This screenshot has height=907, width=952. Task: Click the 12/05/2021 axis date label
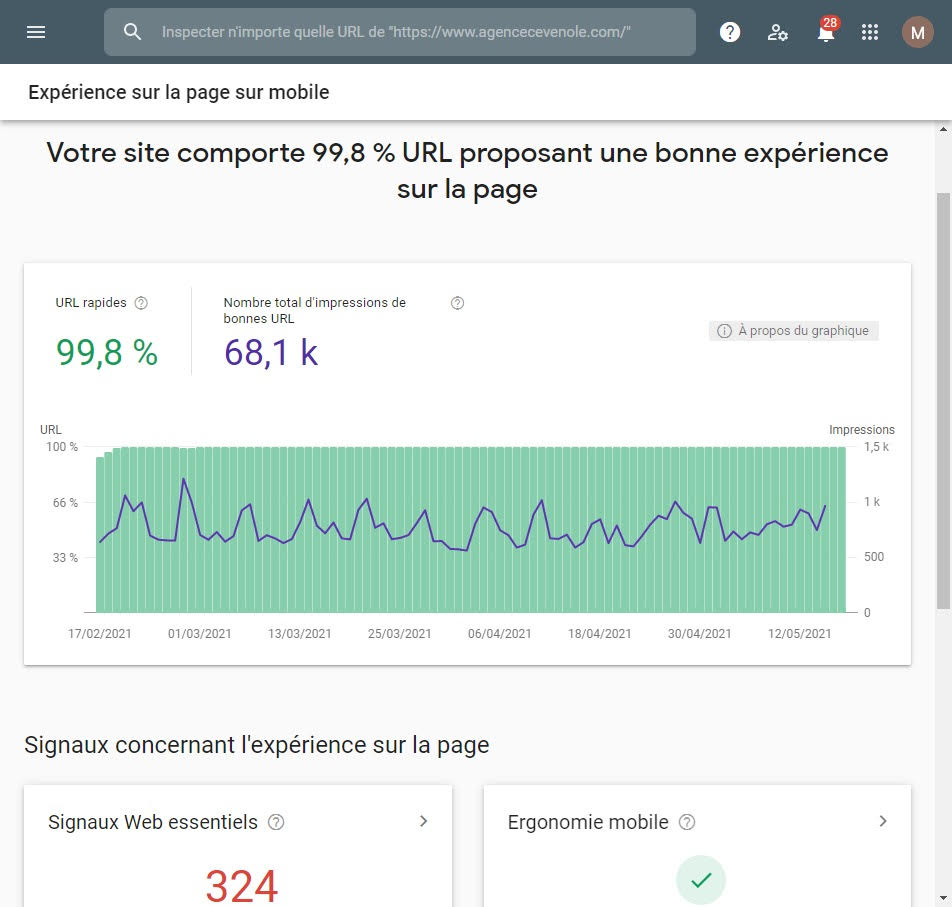pos(800,634)
